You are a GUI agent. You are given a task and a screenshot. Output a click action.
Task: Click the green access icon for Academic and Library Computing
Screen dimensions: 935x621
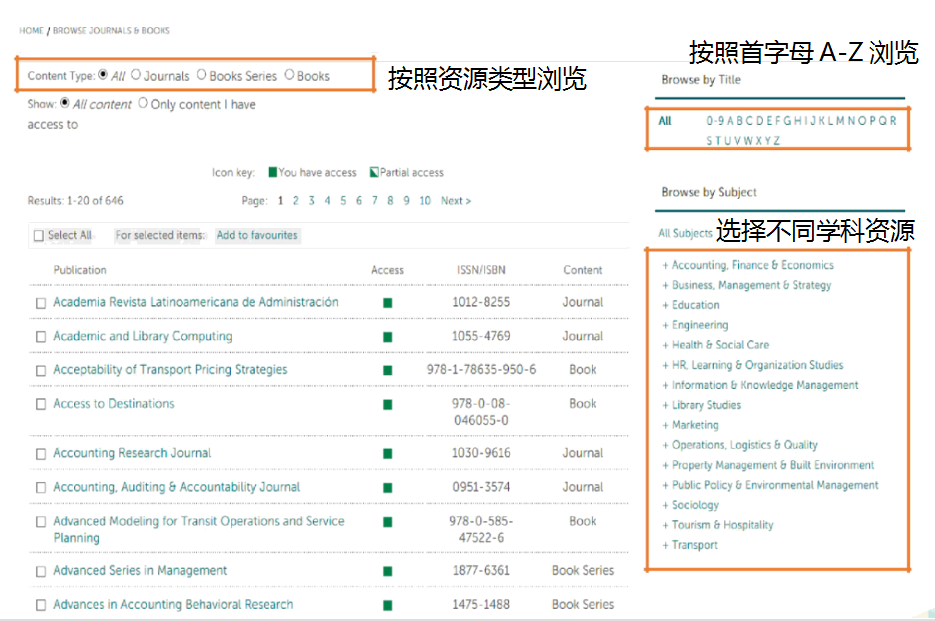[x=388, y=337]
